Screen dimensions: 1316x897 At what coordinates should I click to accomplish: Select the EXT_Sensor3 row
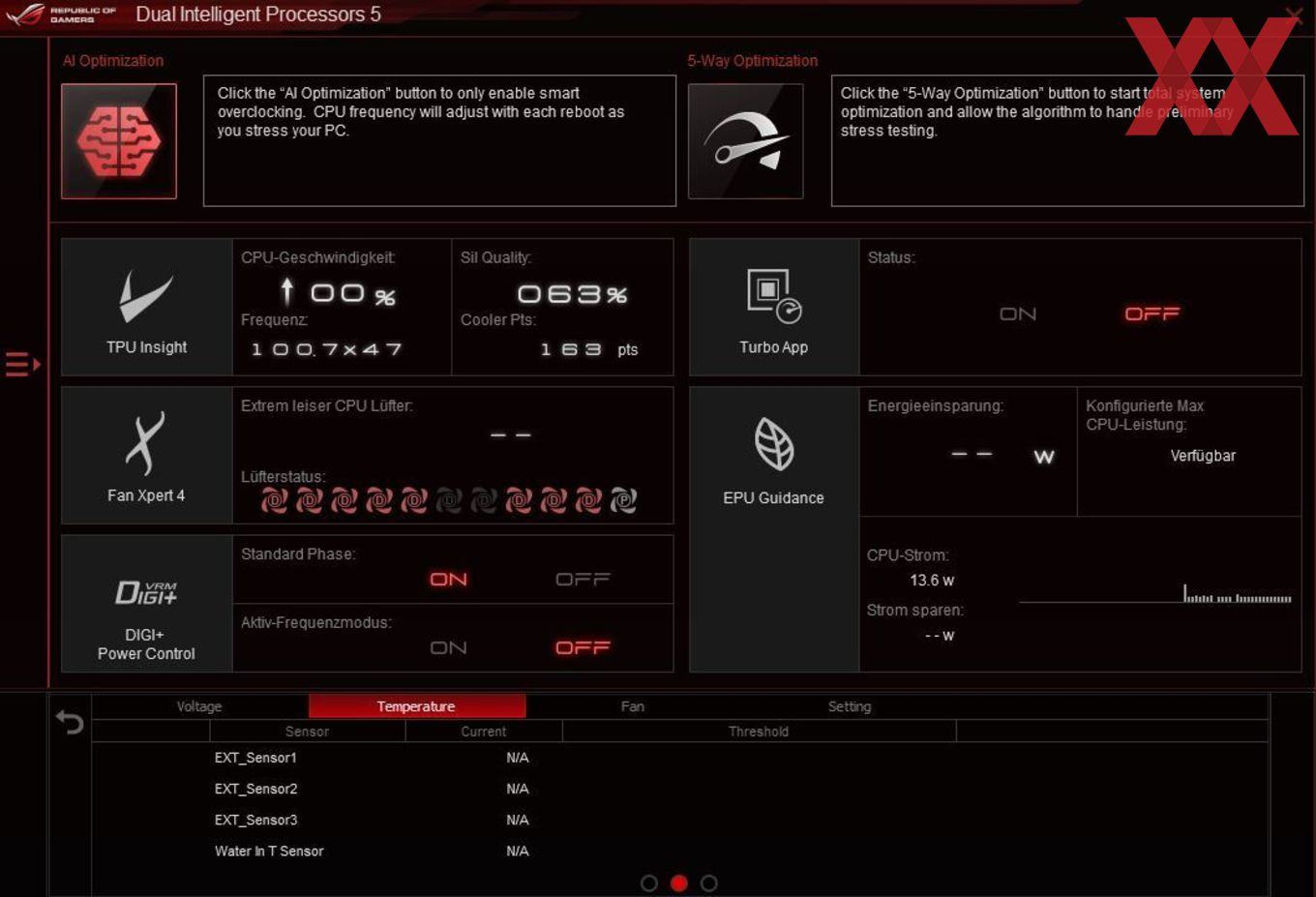pyautogui.click(x=679, y=820)
